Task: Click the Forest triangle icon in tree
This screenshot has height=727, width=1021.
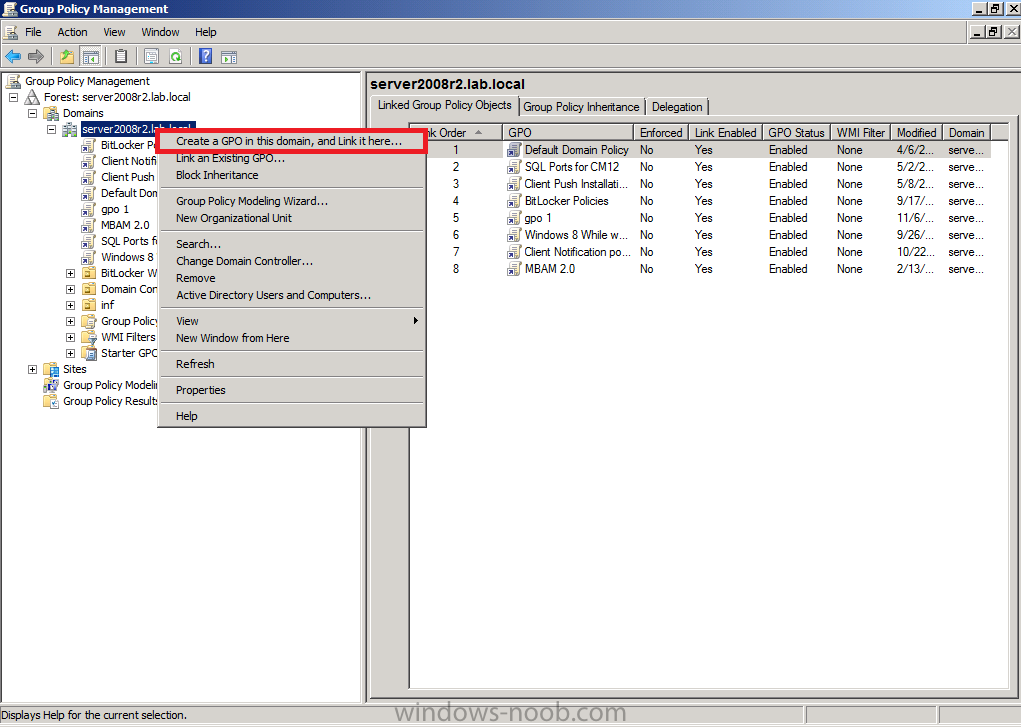Action: (x=32, y=97)
